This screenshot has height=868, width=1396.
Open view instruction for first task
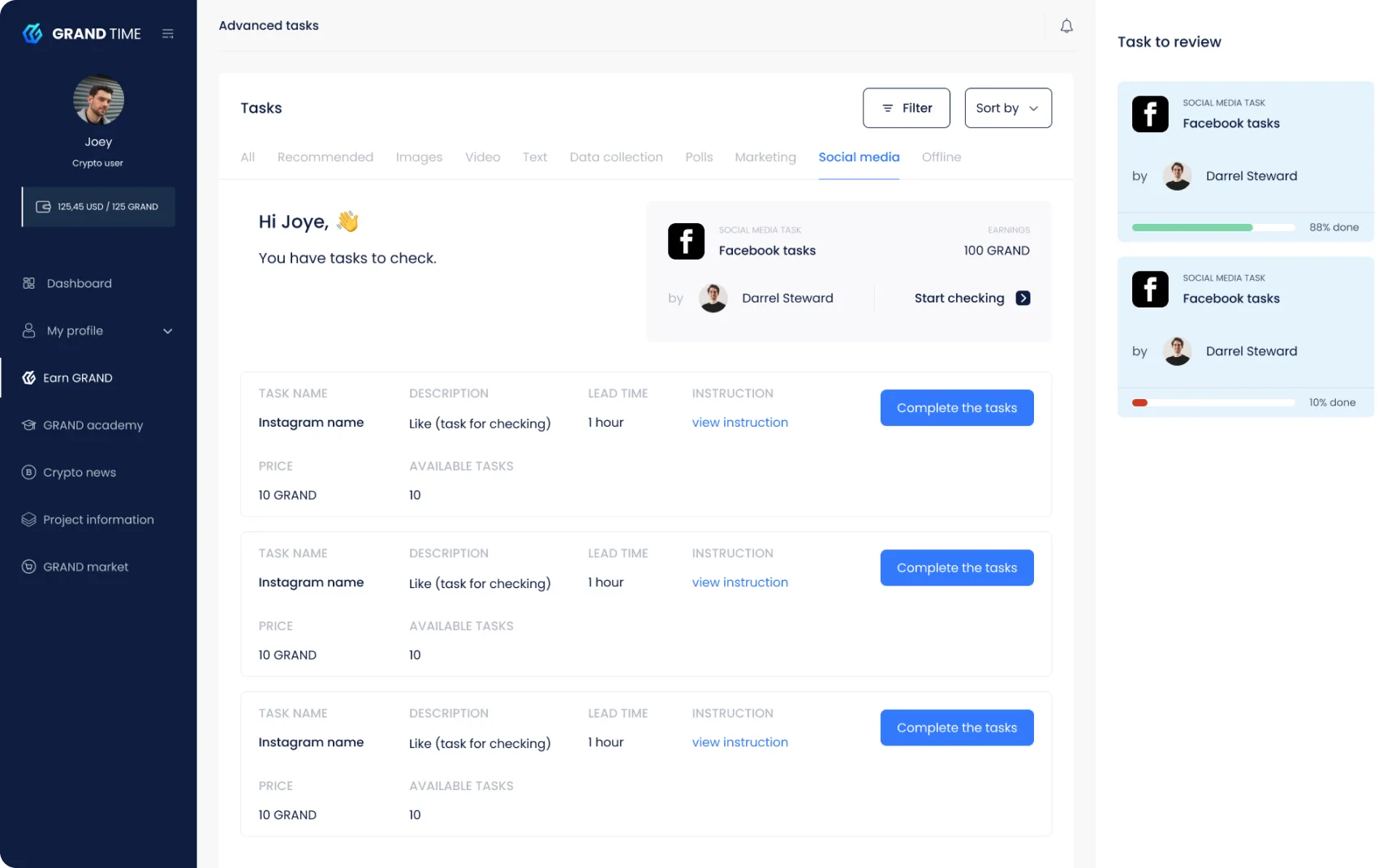pos(740,423)
